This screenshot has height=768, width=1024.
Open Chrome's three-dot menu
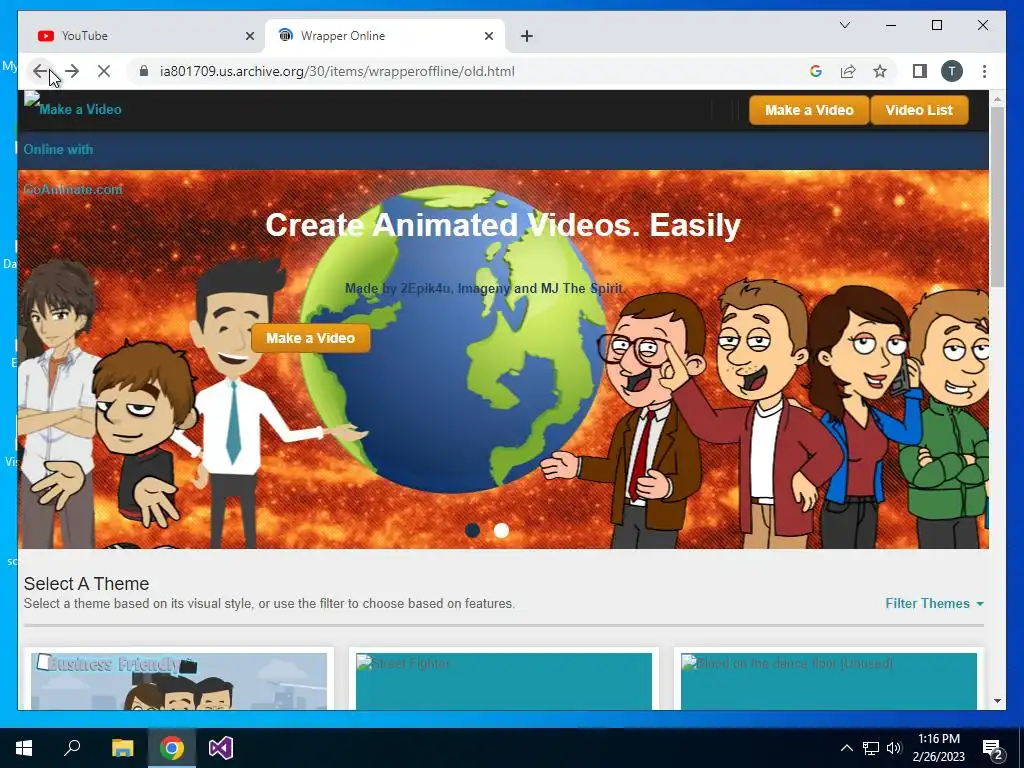point(984,71)
